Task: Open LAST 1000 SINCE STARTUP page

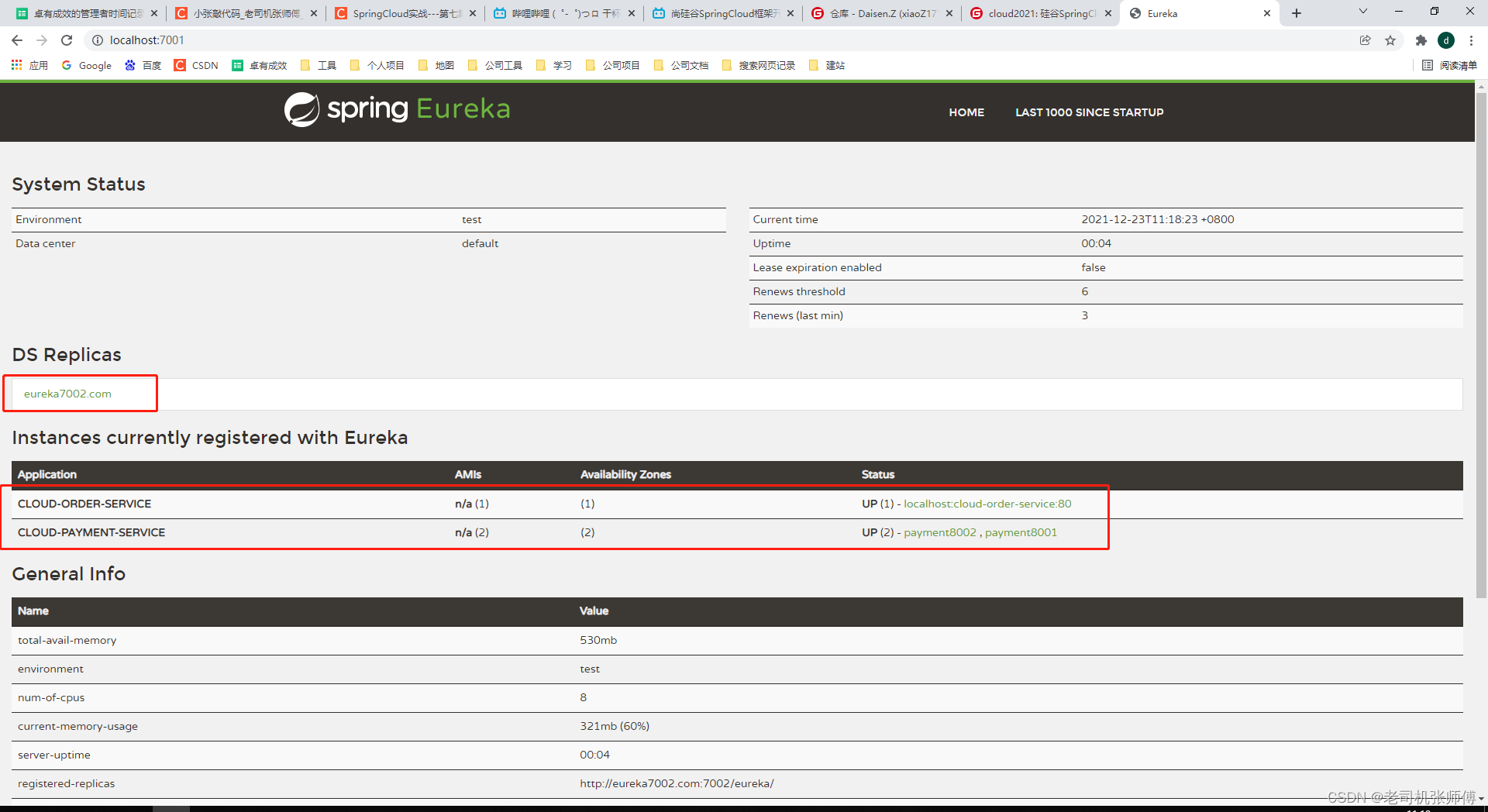Action: (x=1089, y=112)
